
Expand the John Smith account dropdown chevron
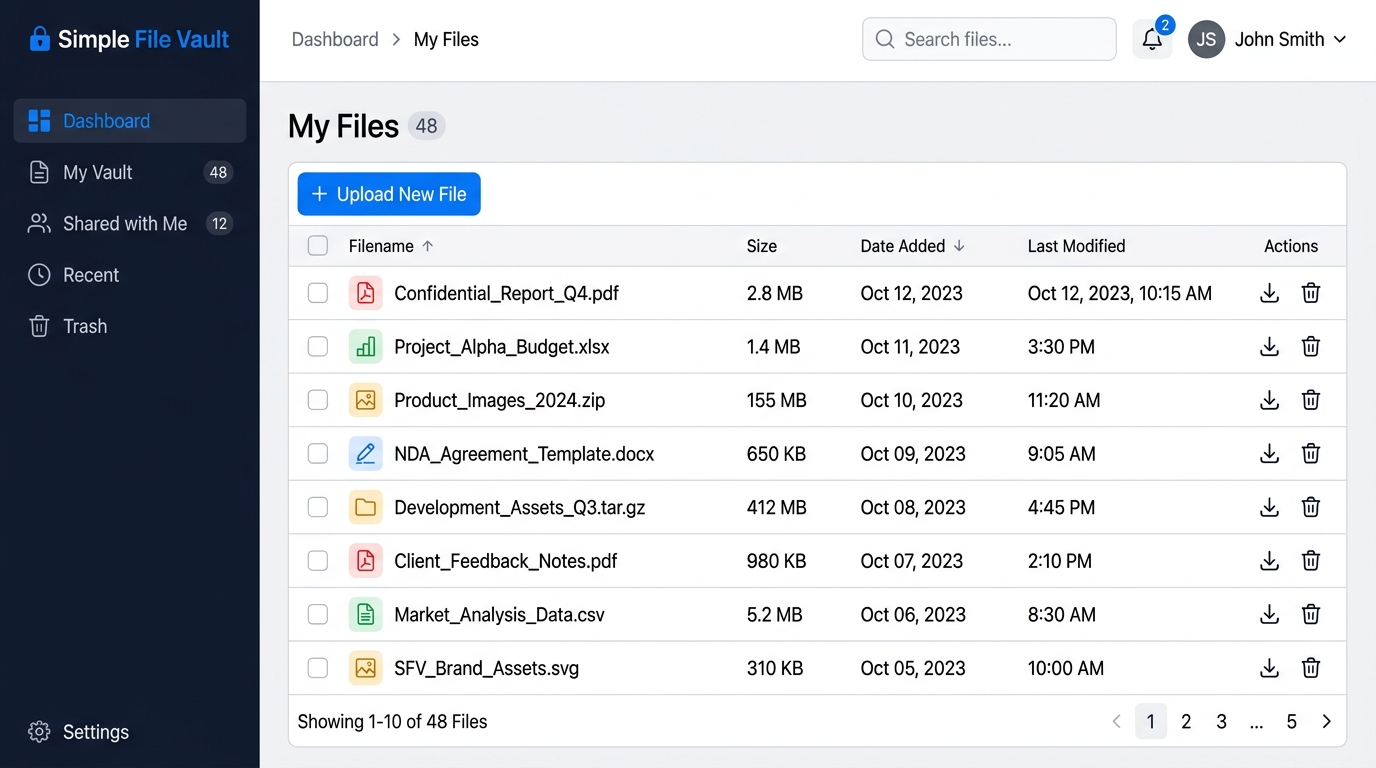[x=1340, y=40]
